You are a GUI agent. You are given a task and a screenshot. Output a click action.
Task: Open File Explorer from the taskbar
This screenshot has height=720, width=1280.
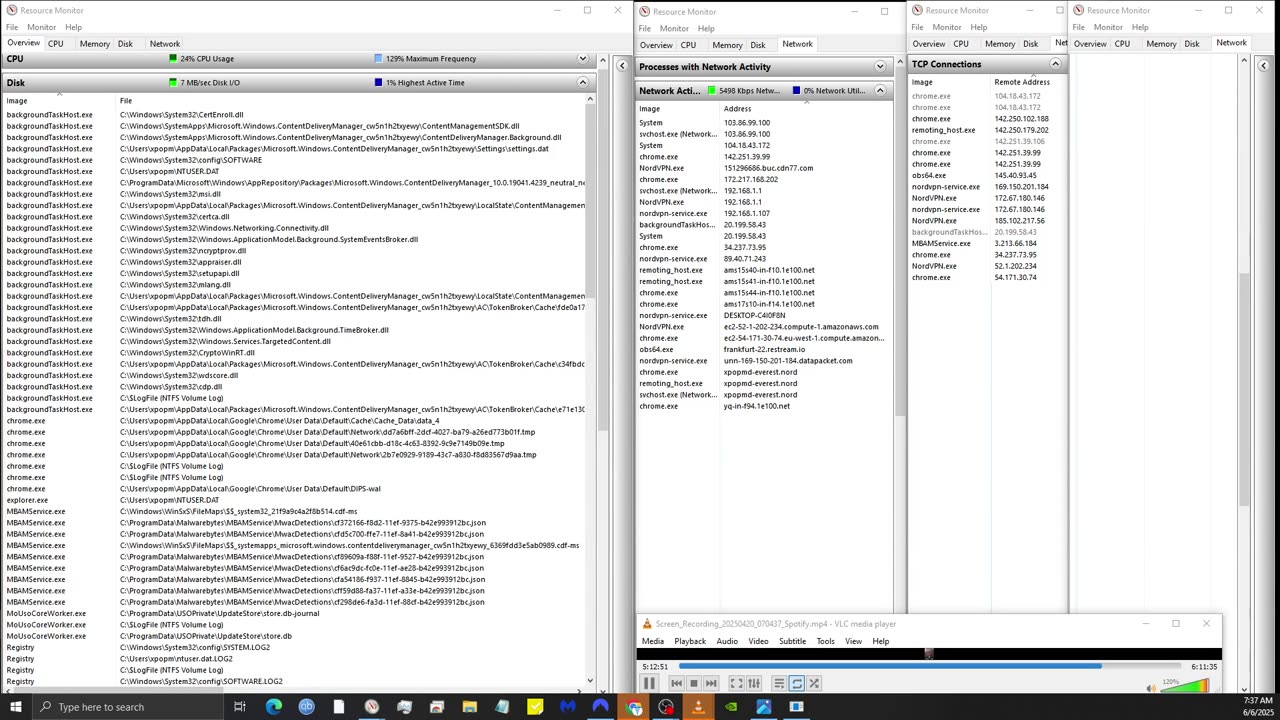(x=470, y=707)
